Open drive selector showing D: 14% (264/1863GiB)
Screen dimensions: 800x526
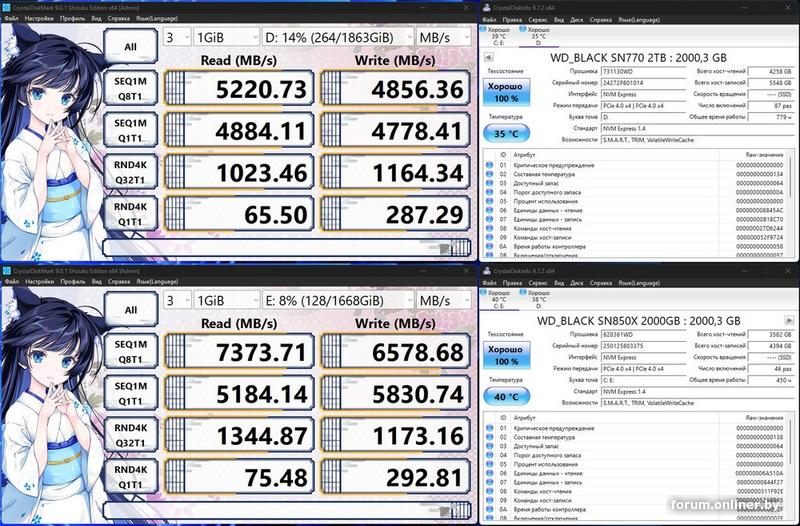point(338,37)
